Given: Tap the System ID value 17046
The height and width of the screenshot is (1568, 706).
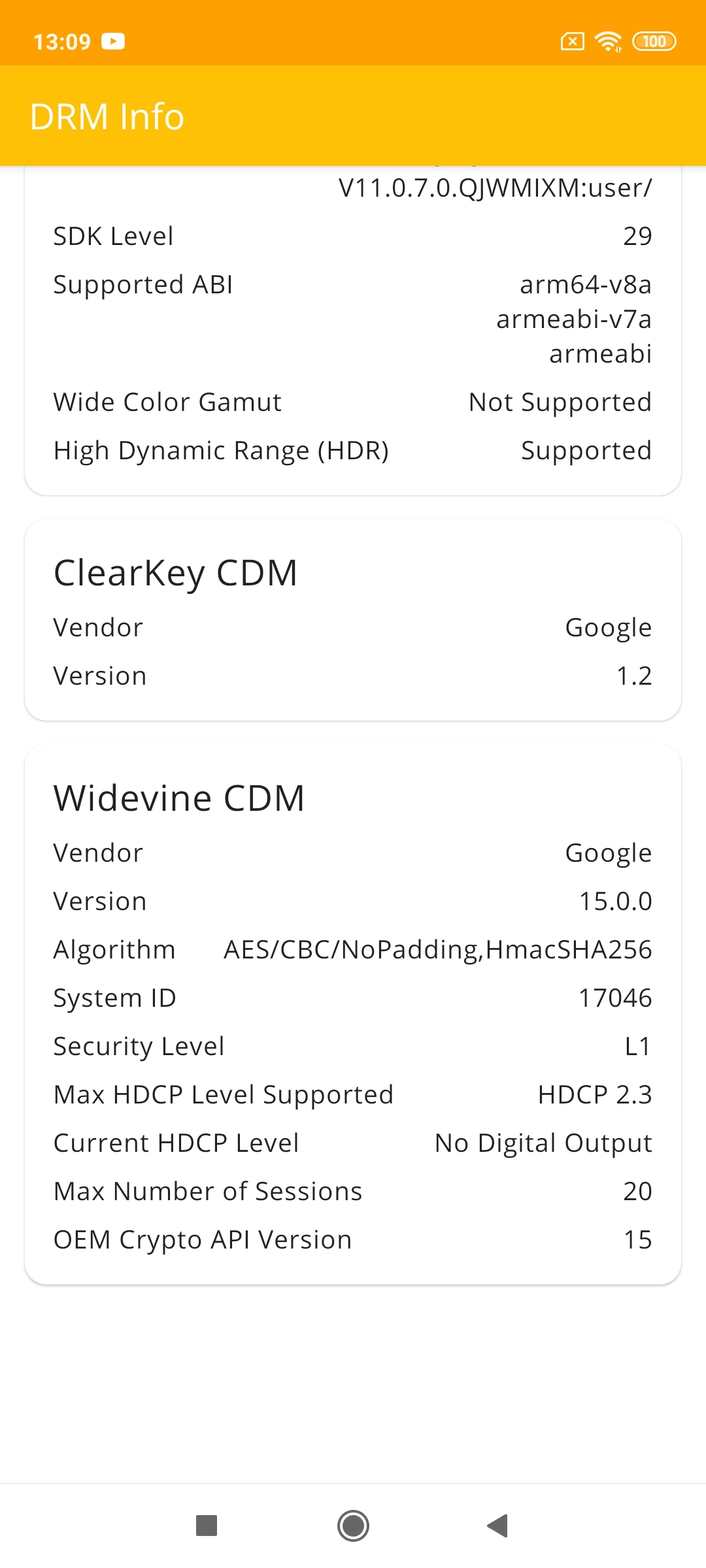Looking at the screenshot, I should (615, 998).
